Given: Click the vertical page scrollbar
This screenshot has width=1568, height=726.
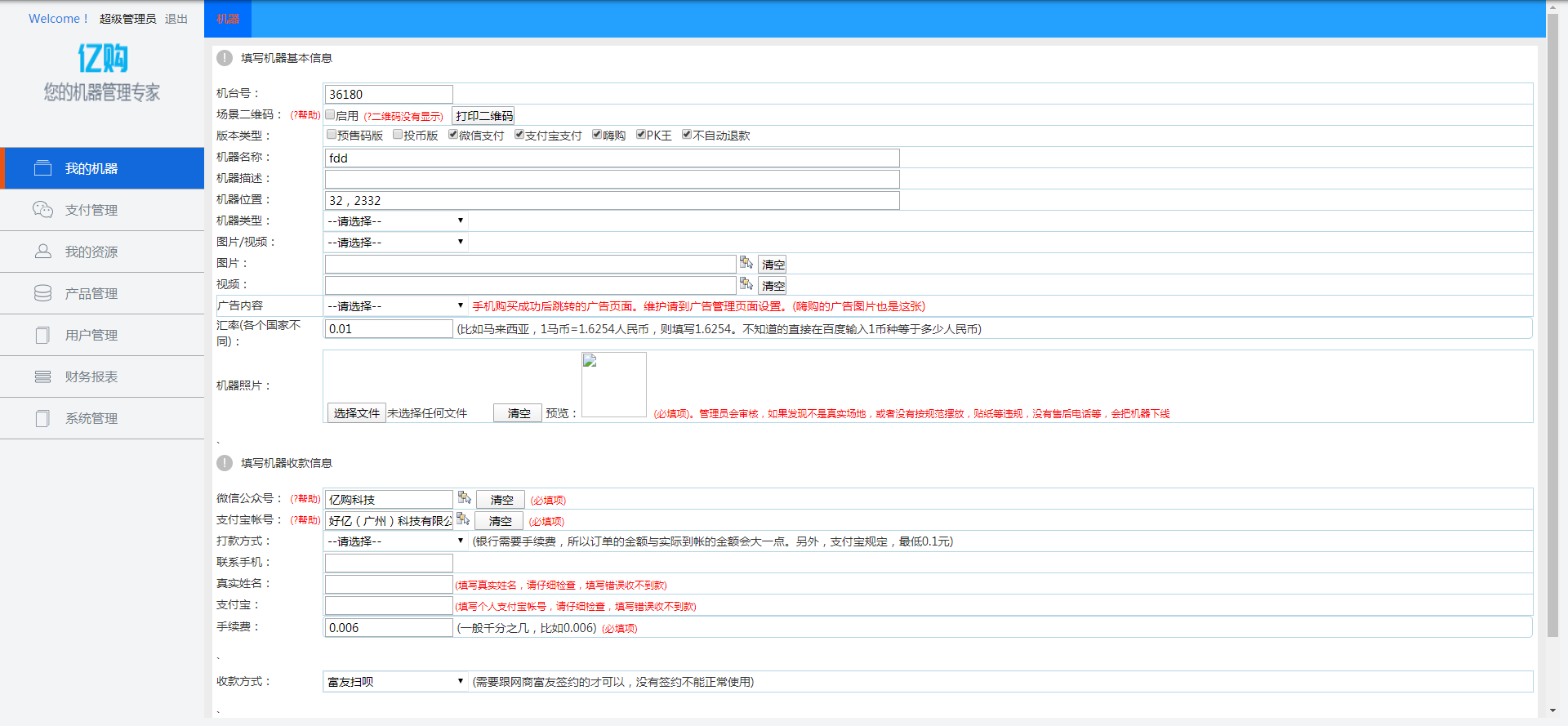Looking at the screenshot, I should pyautogui.click(x=1552, y=327).
